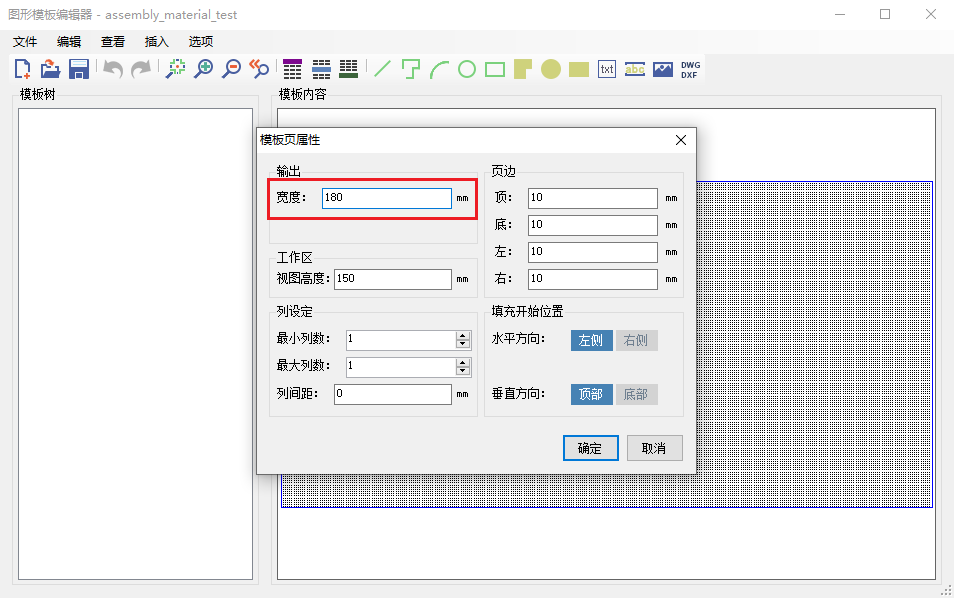Zoom out with magnifier minus icon
The image size is (954, 598).
[x=232, y=69]
